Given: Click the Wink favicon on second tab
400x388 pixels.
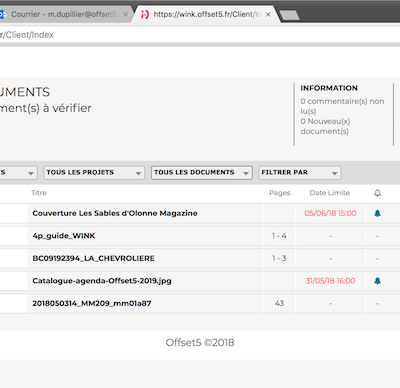Looking at the screenshot, I should click(145, 14).
